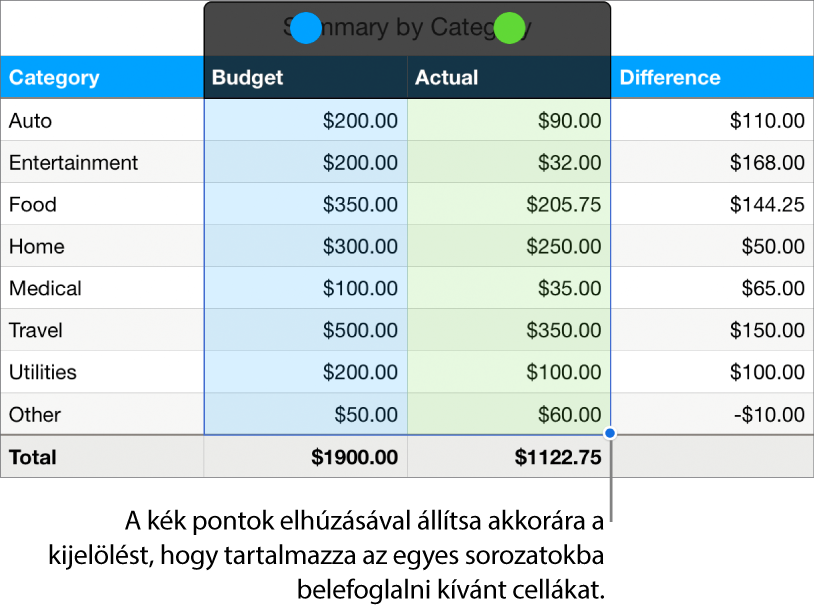The width and height of the screenshot is (814, 612).
Task: Click the blue series dot above Budget
Action: coord(307,28)
